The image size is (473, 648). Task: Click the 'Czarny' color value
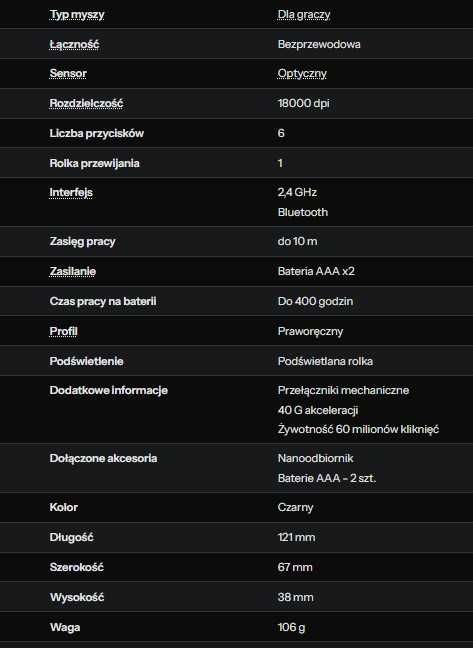pyautogui.click(x=295, y=507)
